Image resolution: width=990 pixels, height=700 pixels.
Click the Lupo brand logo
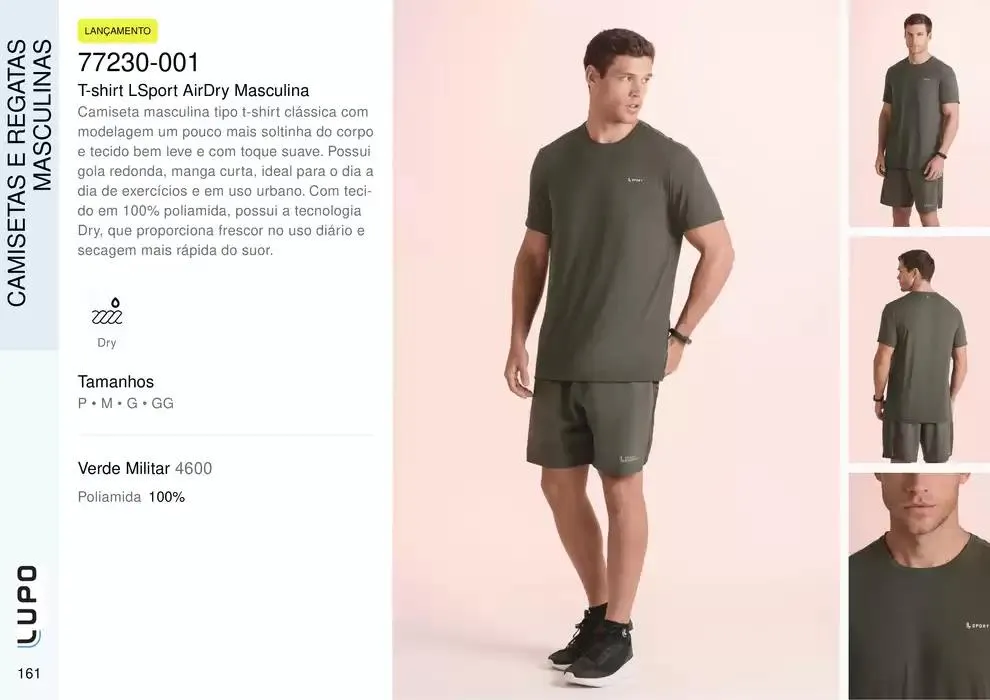(28, 606)
